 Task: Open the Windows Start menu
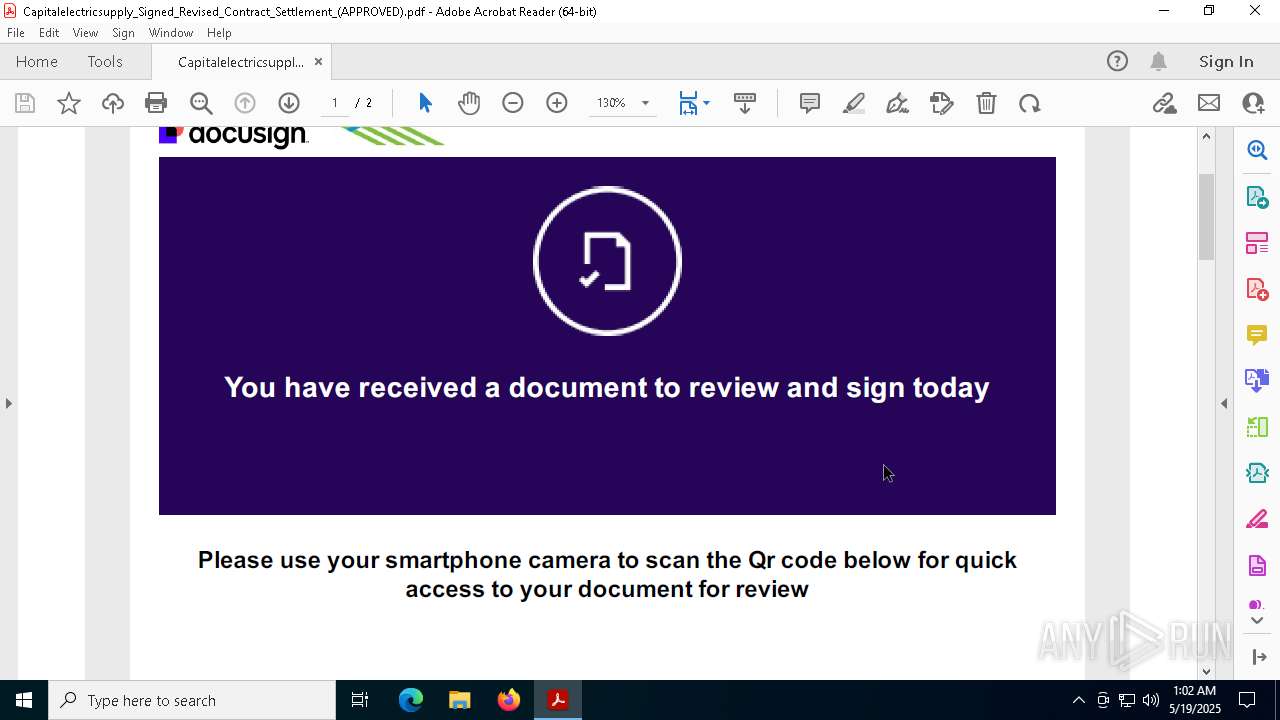pos(24,700)
